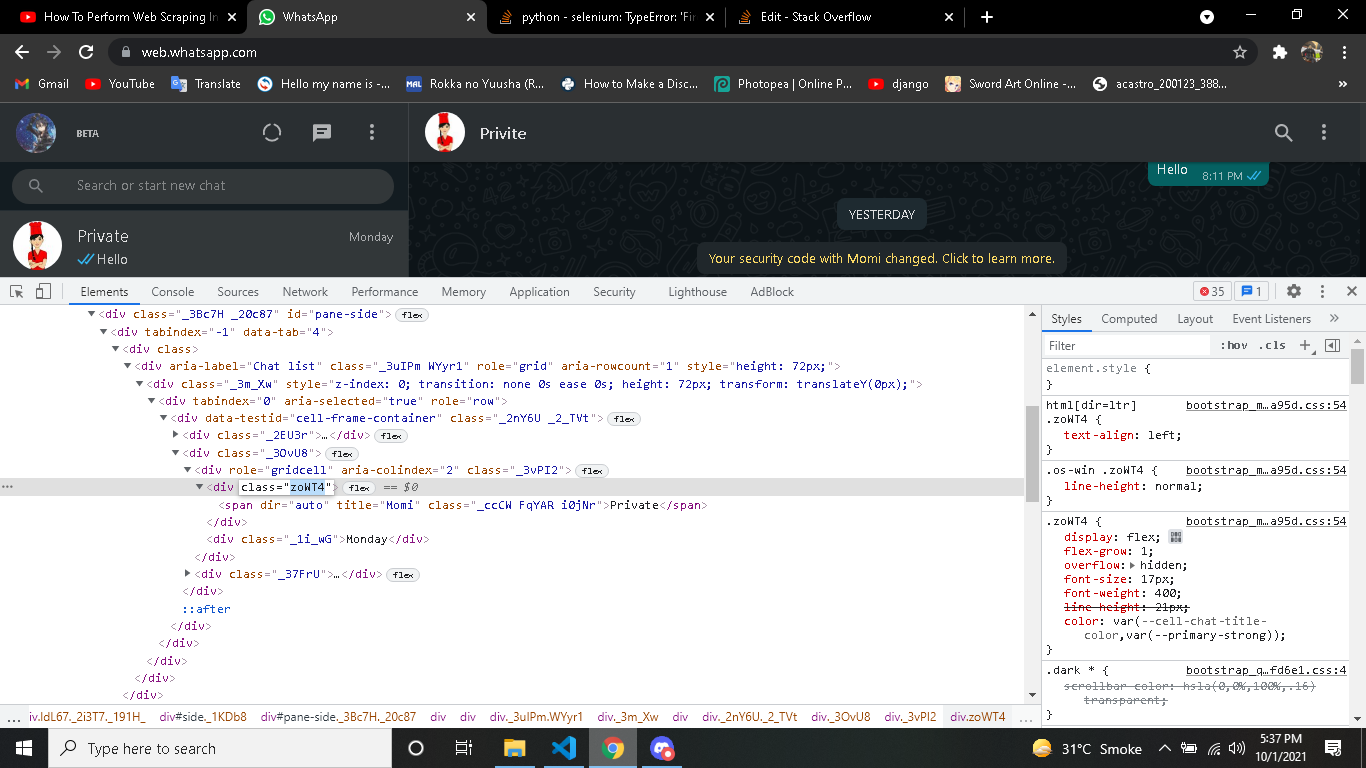Viewport: 1366px width, 768px height.
Task: Open File Explorer from taskbar
Action: [x=514, y=748]
